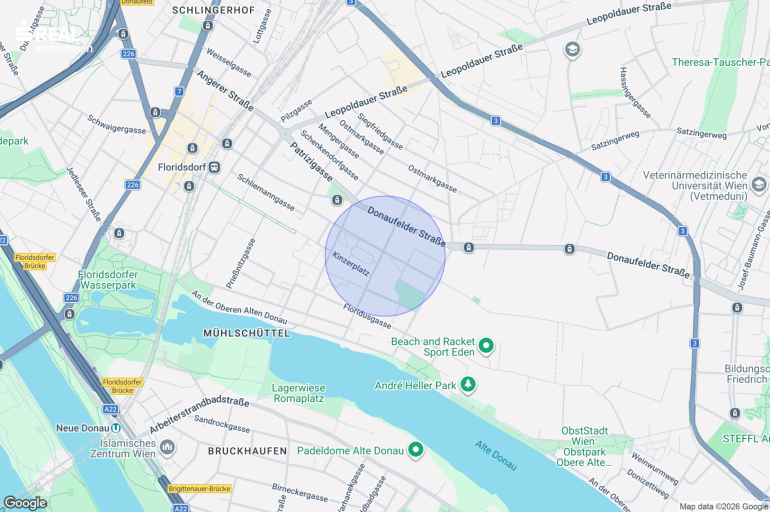Click the Brigittenauer-Brücke yellow label

(x=199, y=488)
